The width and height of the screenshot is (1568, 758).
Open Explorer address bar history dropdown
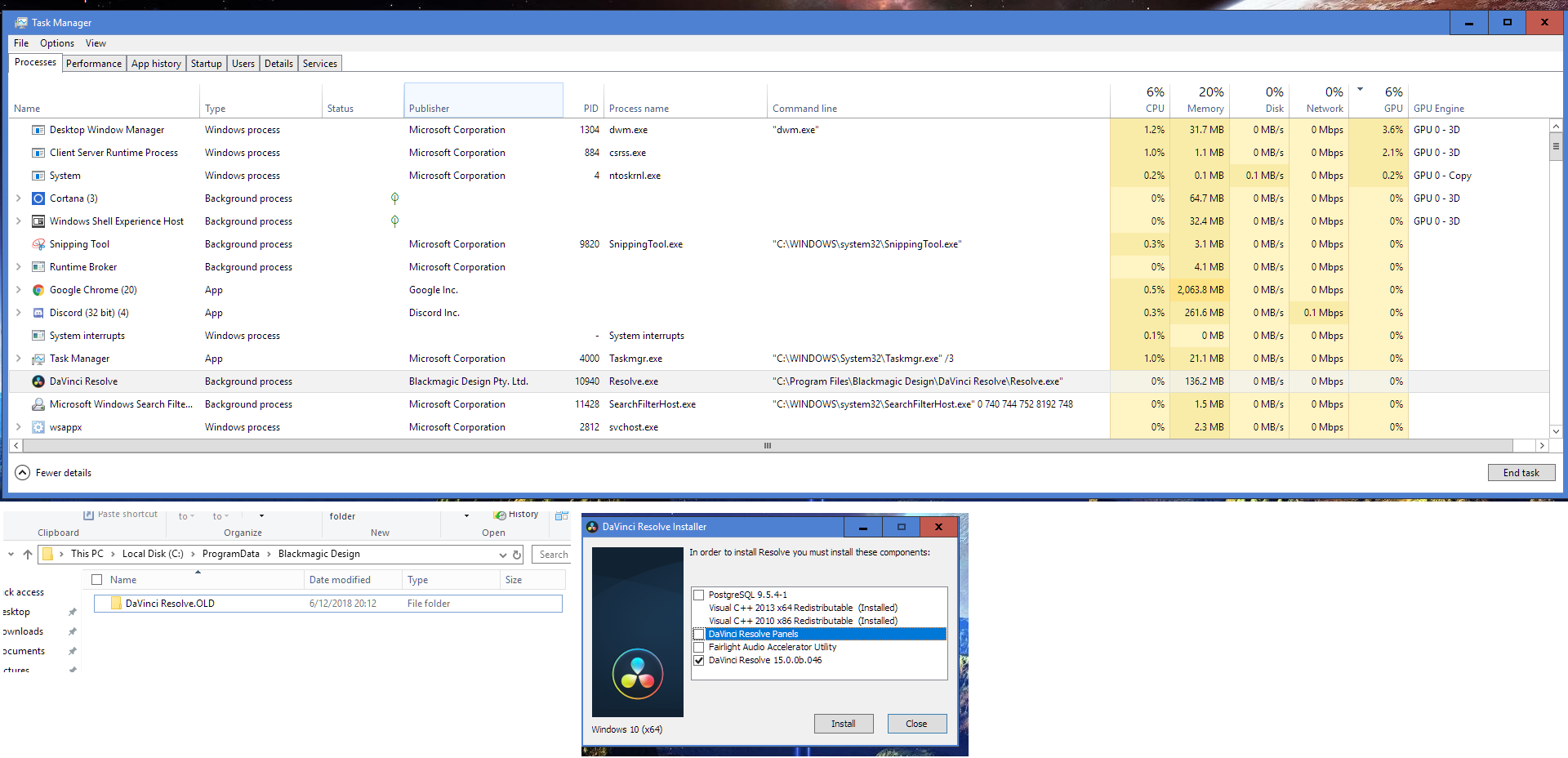click(503, 555)
